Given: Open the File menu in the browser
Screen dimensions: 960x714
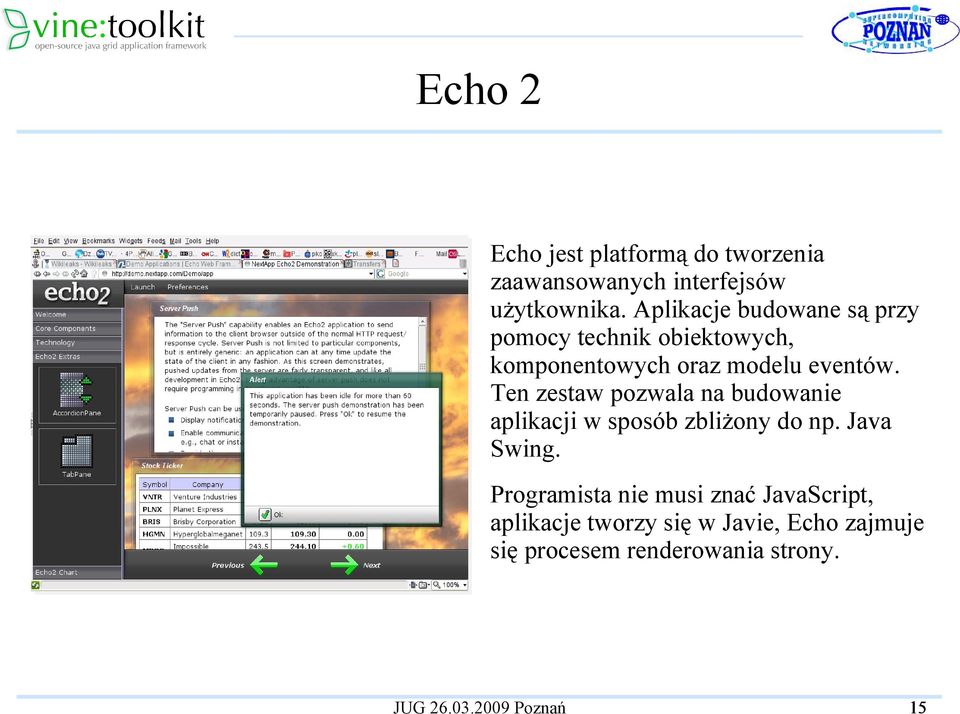Looking at the screenshot, I should (x=39, y=241).
